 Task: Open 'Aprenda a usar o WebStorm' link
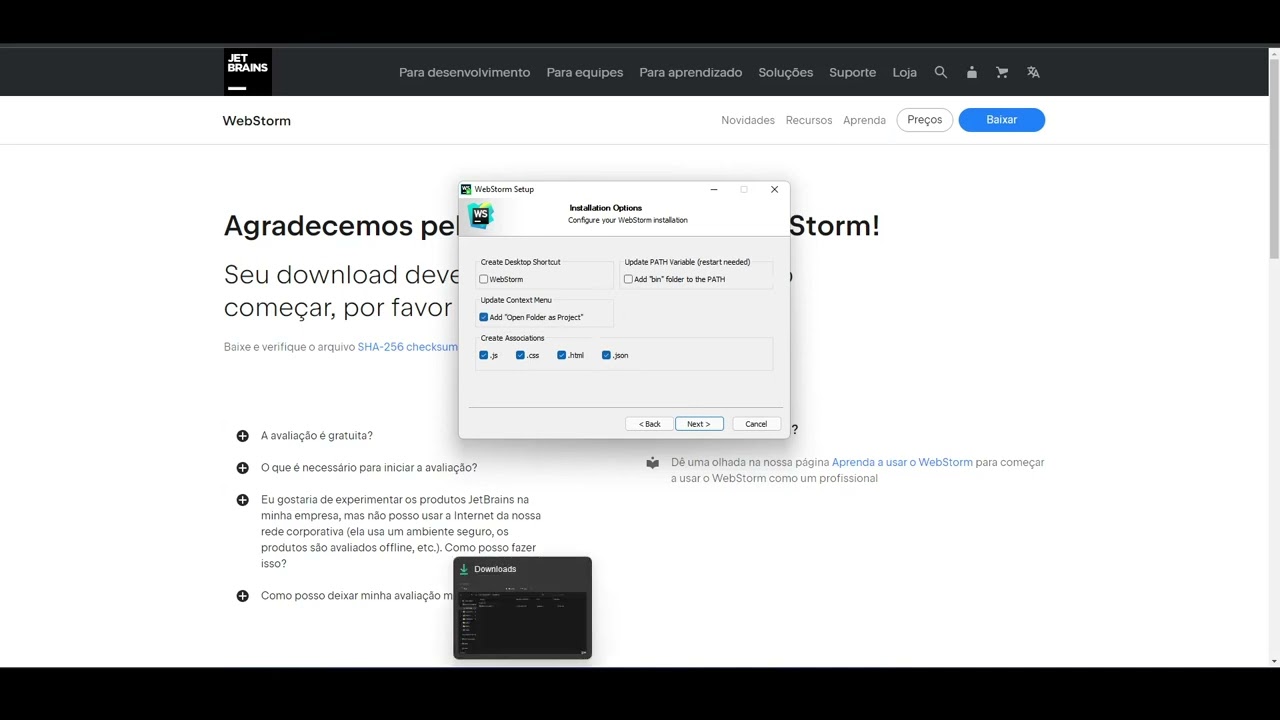[x=902, y=462]
